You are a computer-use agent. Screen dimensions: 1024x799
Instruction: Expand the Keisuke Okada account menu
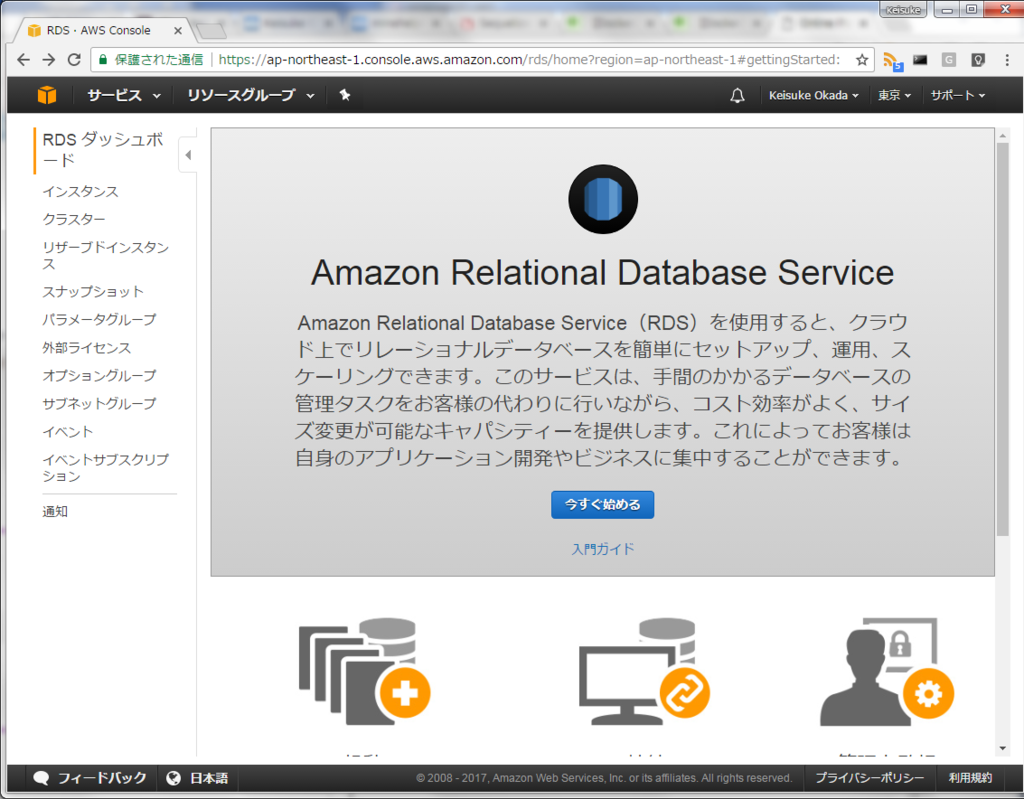pyautogui.click(x=813, y=95)
